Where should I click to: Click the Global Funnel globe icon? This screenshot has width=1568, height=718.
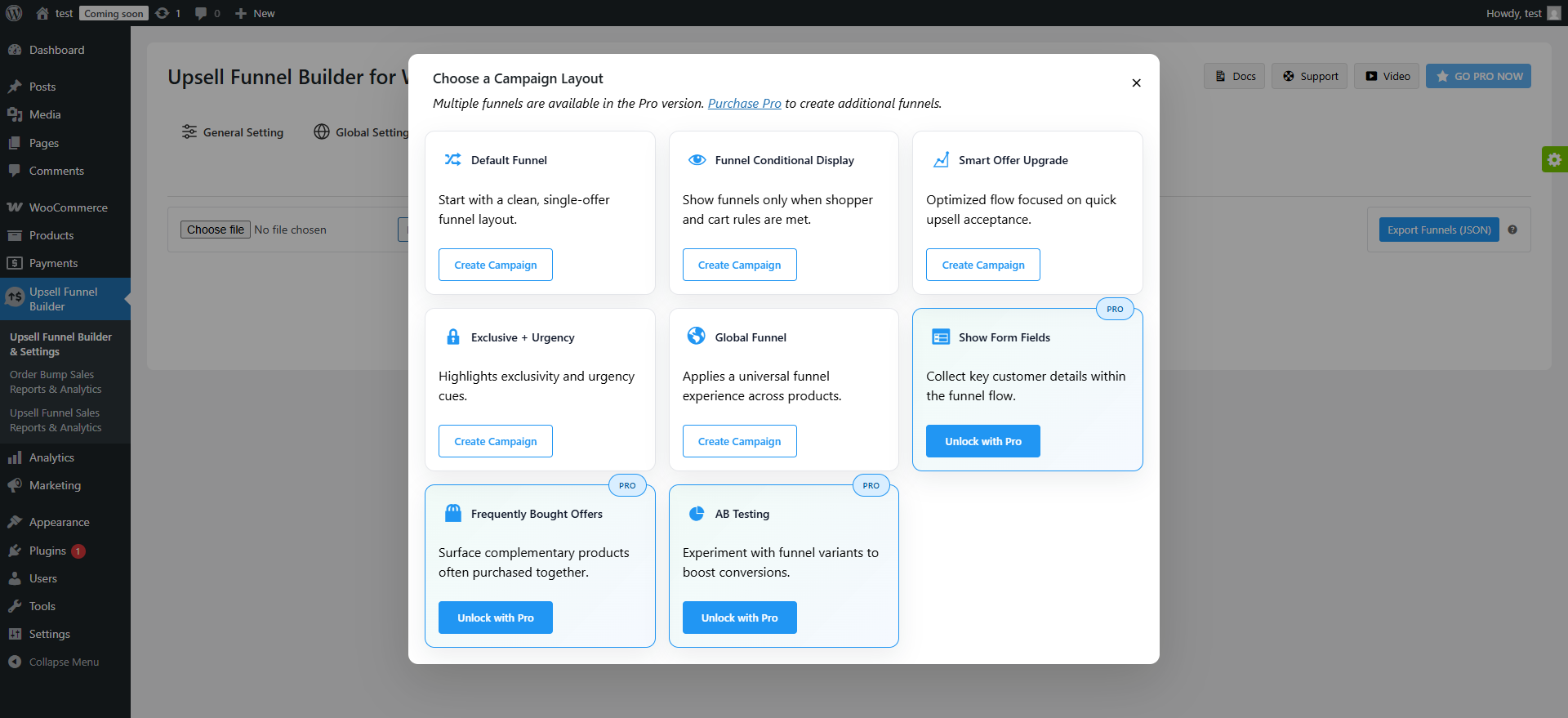697,336
